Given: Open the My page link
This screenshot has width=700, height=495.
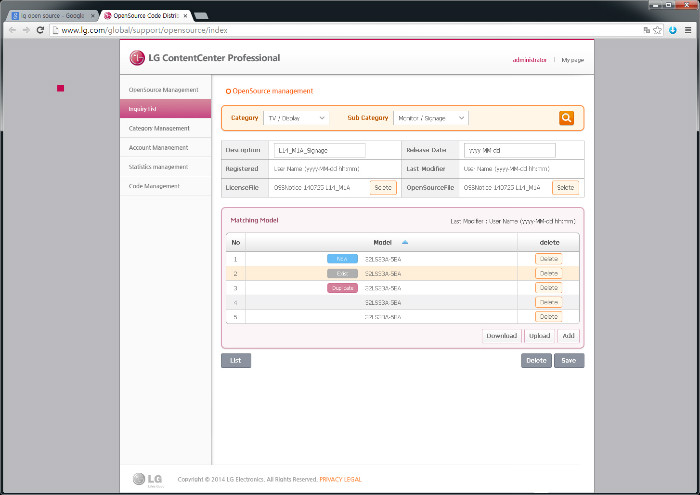Looking at the screenshot, I should 573,60.
